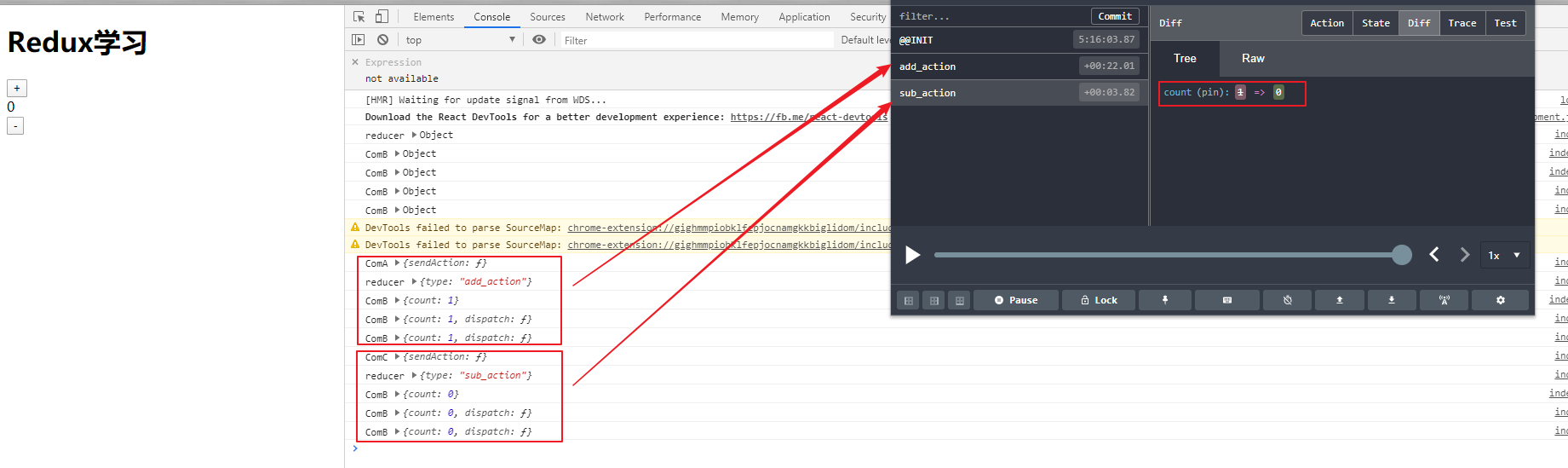This screenshot has width=1568, height=468.
Task: Show the State inspector tab
Action: pyautogui.click(x=1376, y=23)
